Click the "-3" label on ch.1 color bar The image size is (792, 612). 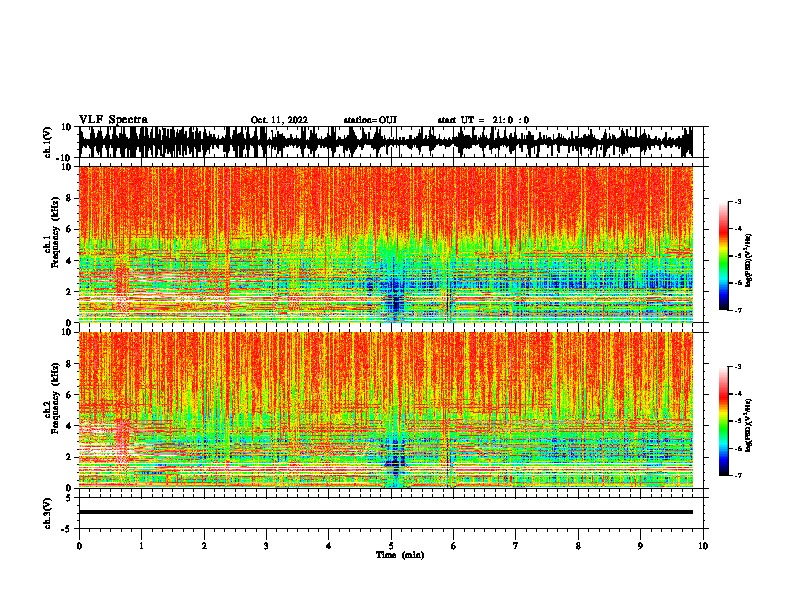click(738, 201)
